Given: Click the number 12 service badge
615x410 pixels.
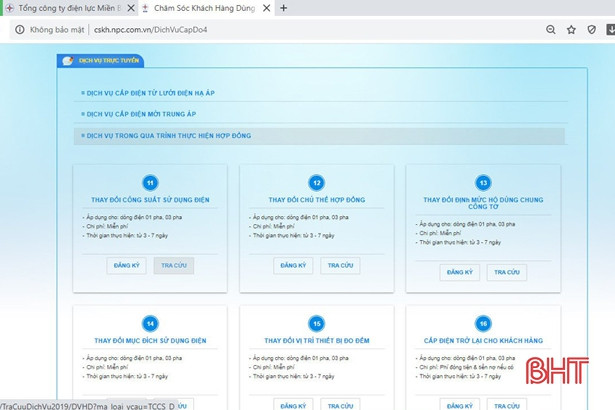Looking at the screenshot, I should click(x=316, y=183).
